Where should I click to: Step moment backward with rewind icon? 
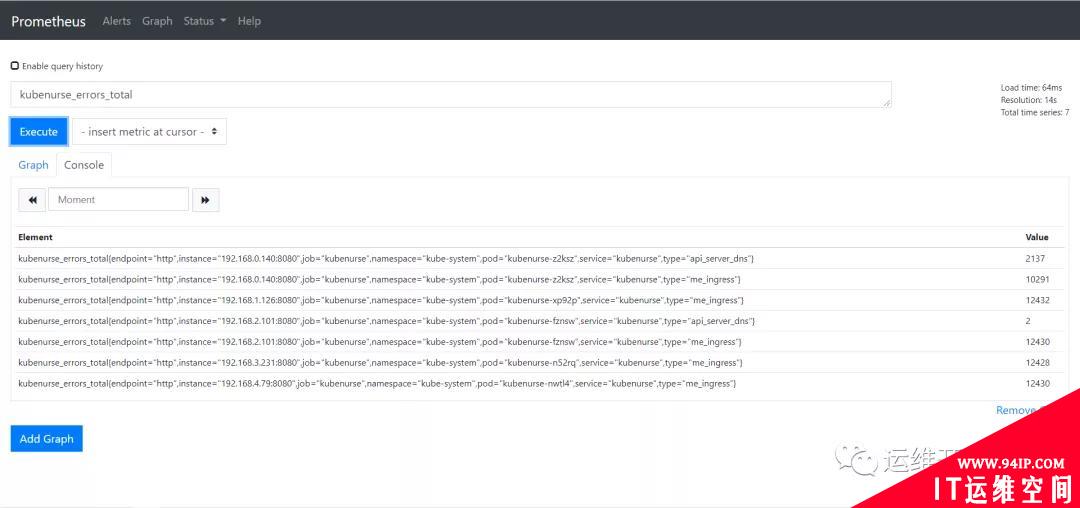click(x=32, y=200)
